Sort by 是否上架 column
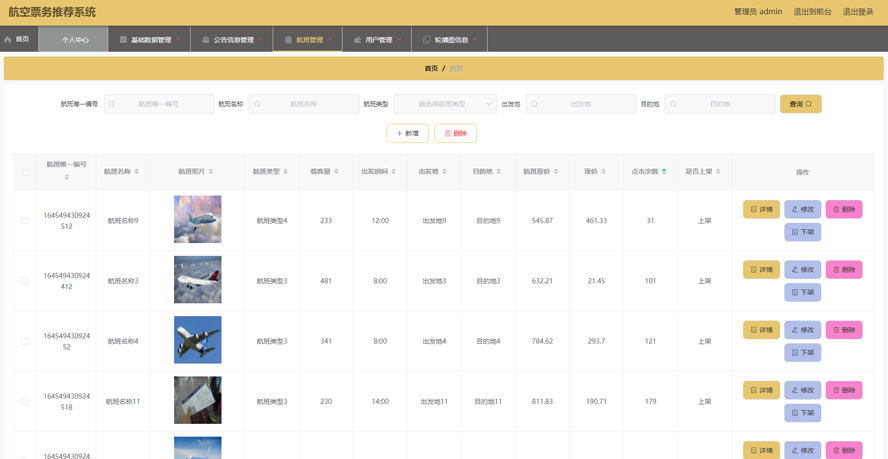The image size is (888, 459). [718, 172]
